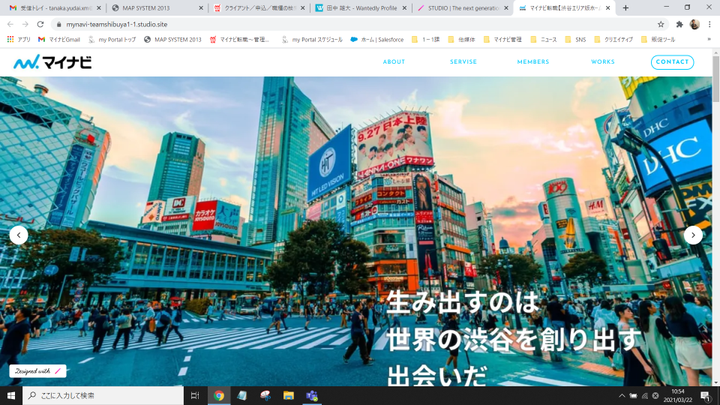This screenshot has height=405, width=720.
Task: Switch to the STUDIO tab
Action: 460,8
